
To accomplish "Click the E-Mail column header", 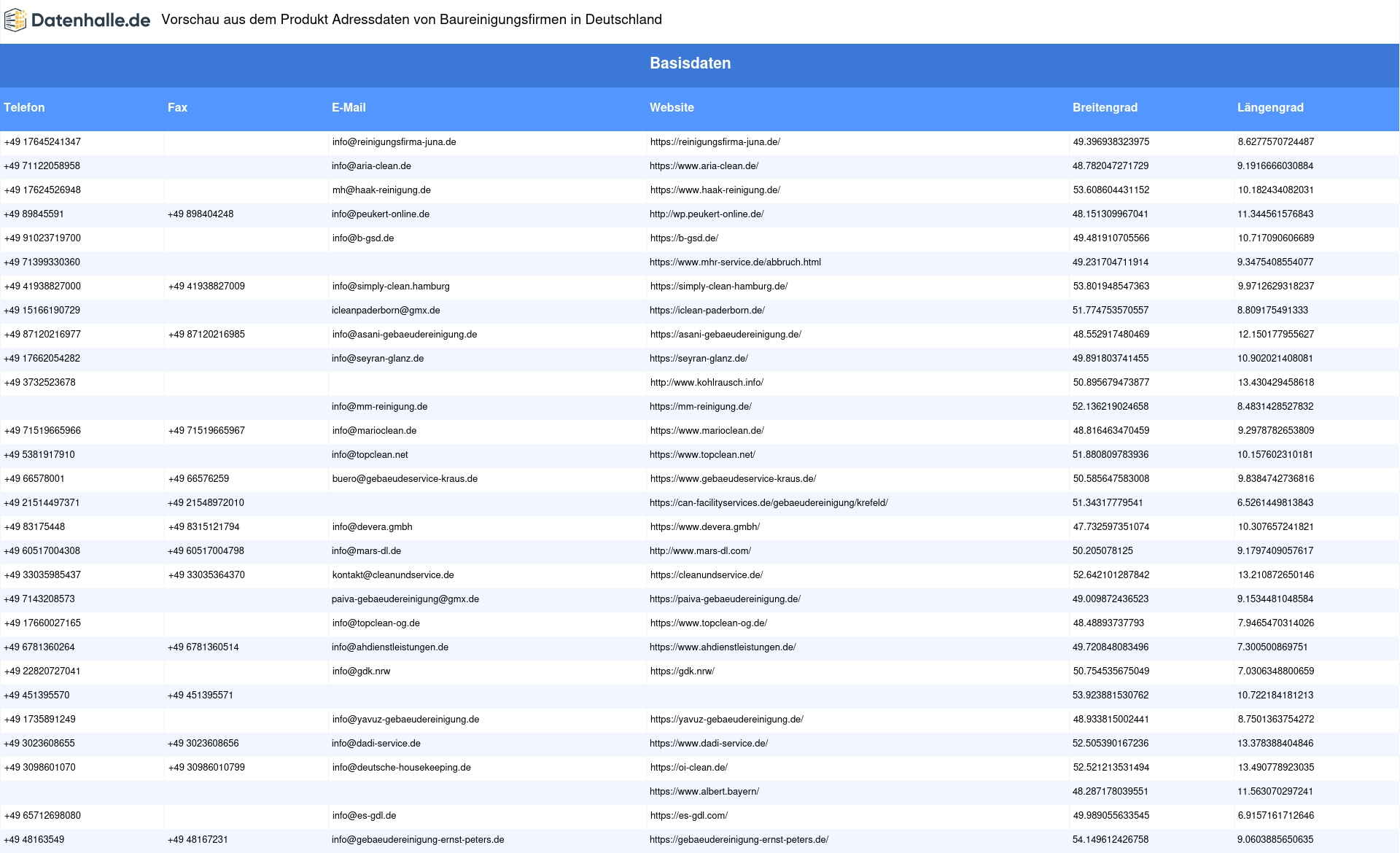I will click(349, 107).
